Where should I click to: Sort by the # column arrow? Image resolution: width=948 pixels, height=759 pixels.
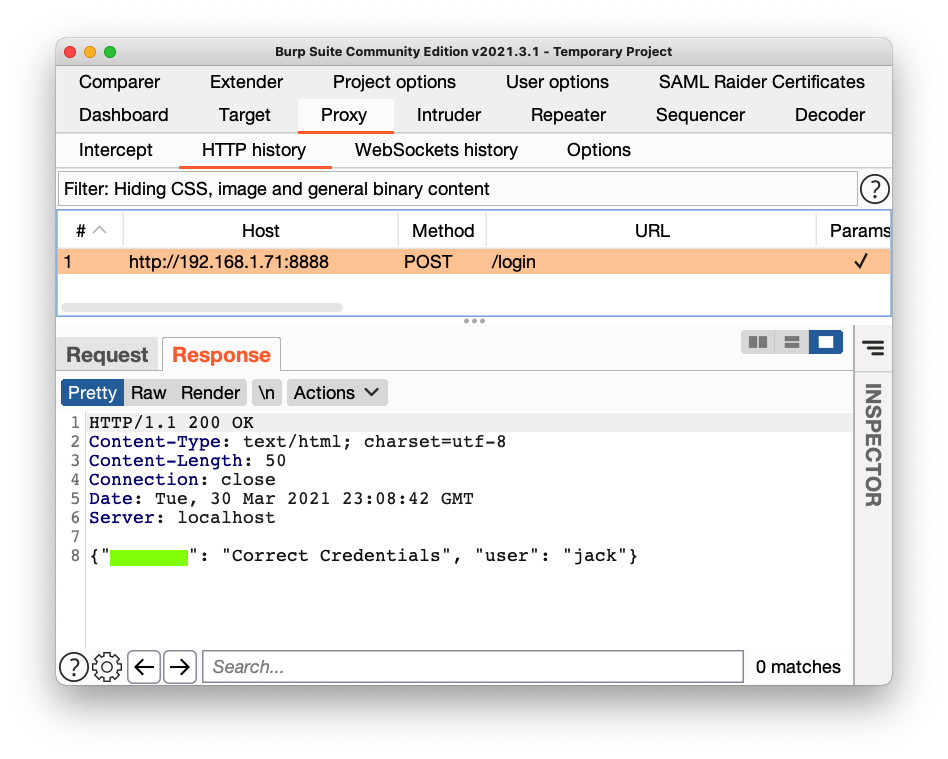[x=100, y=230]
